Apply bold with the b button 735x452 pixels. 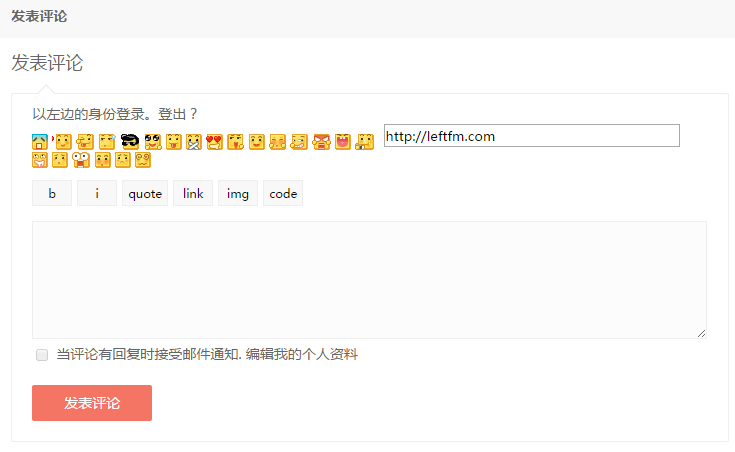click(52, 193)
